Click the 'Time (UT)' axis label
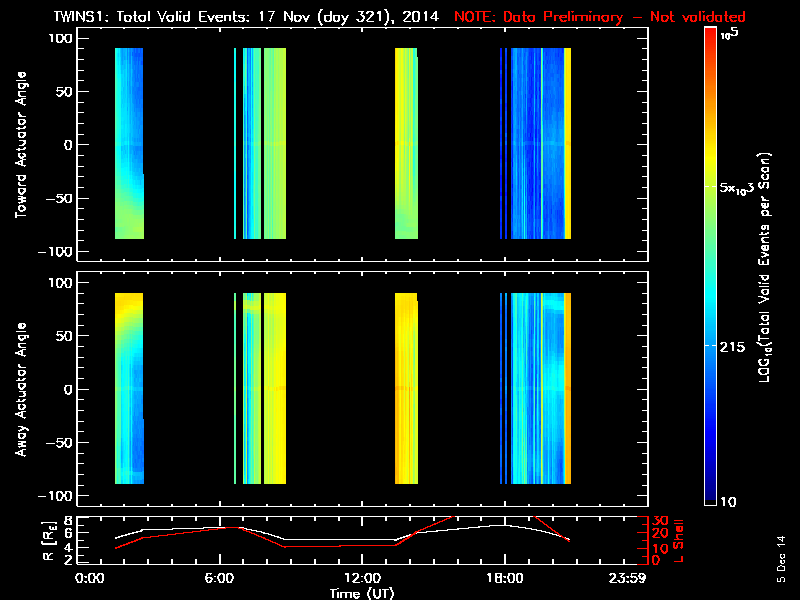800x600 pixels. (362, 593)
